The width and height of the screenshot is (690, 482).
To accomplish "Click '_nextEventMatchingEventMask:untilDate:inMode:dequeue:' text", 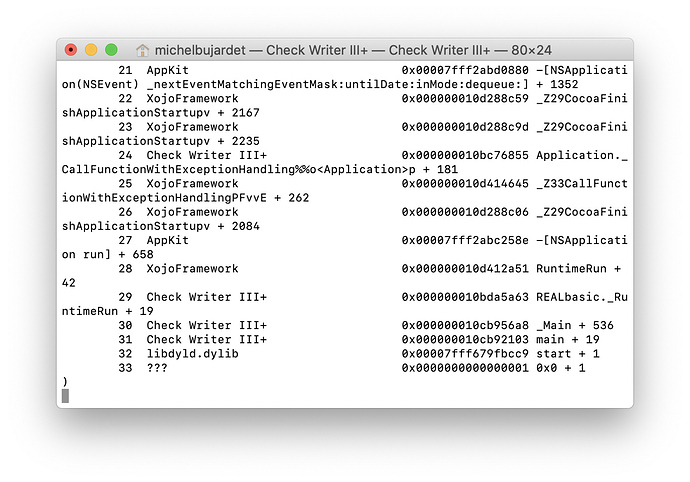I will (x=338, y=84).
